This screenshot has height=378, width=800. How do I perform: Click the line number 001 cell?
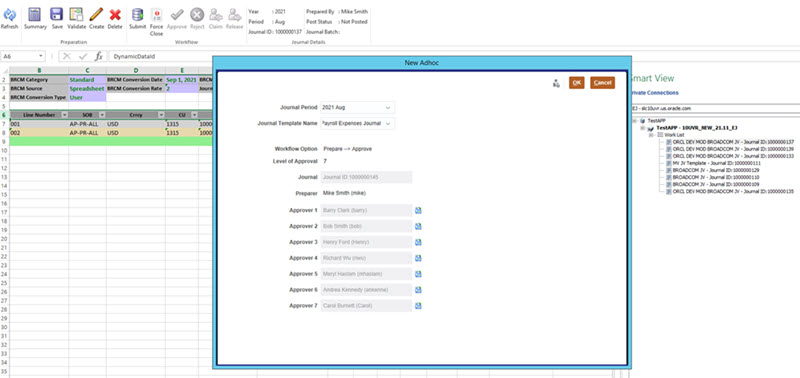coord(39,124)
